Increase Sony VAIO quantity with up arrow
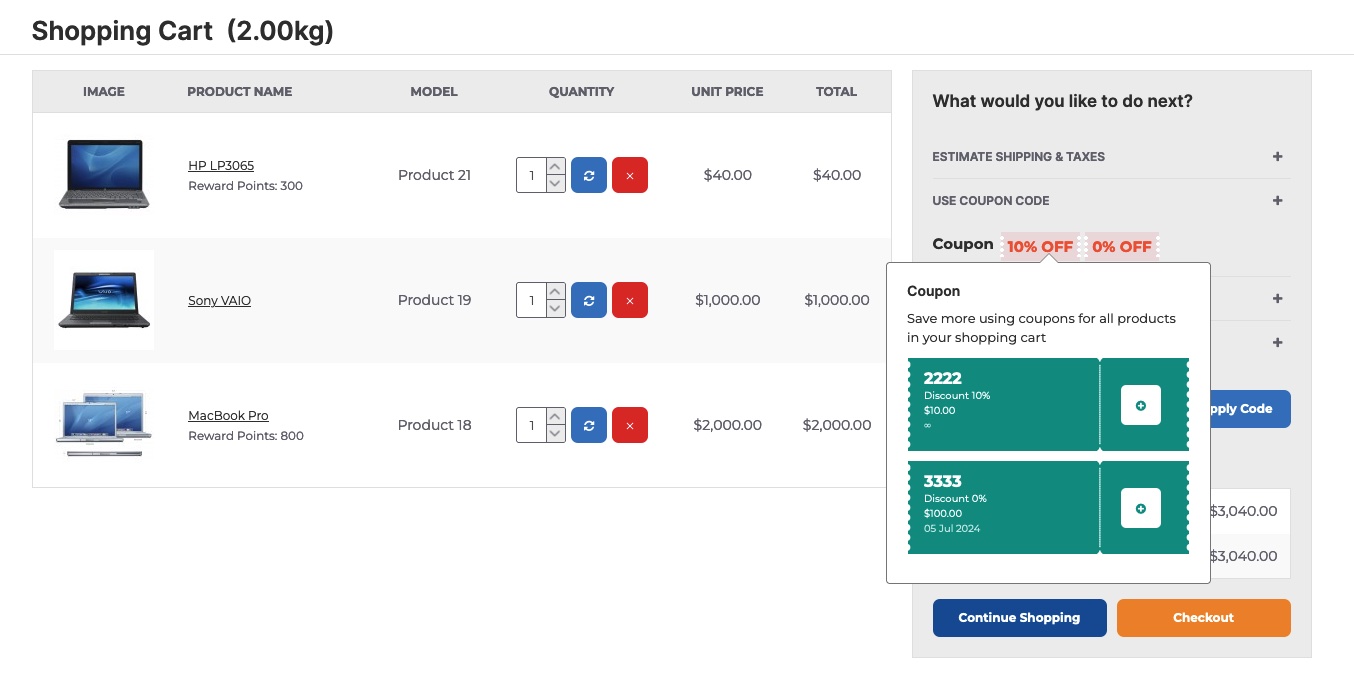 pyautogui.click(x=556, y=292)
